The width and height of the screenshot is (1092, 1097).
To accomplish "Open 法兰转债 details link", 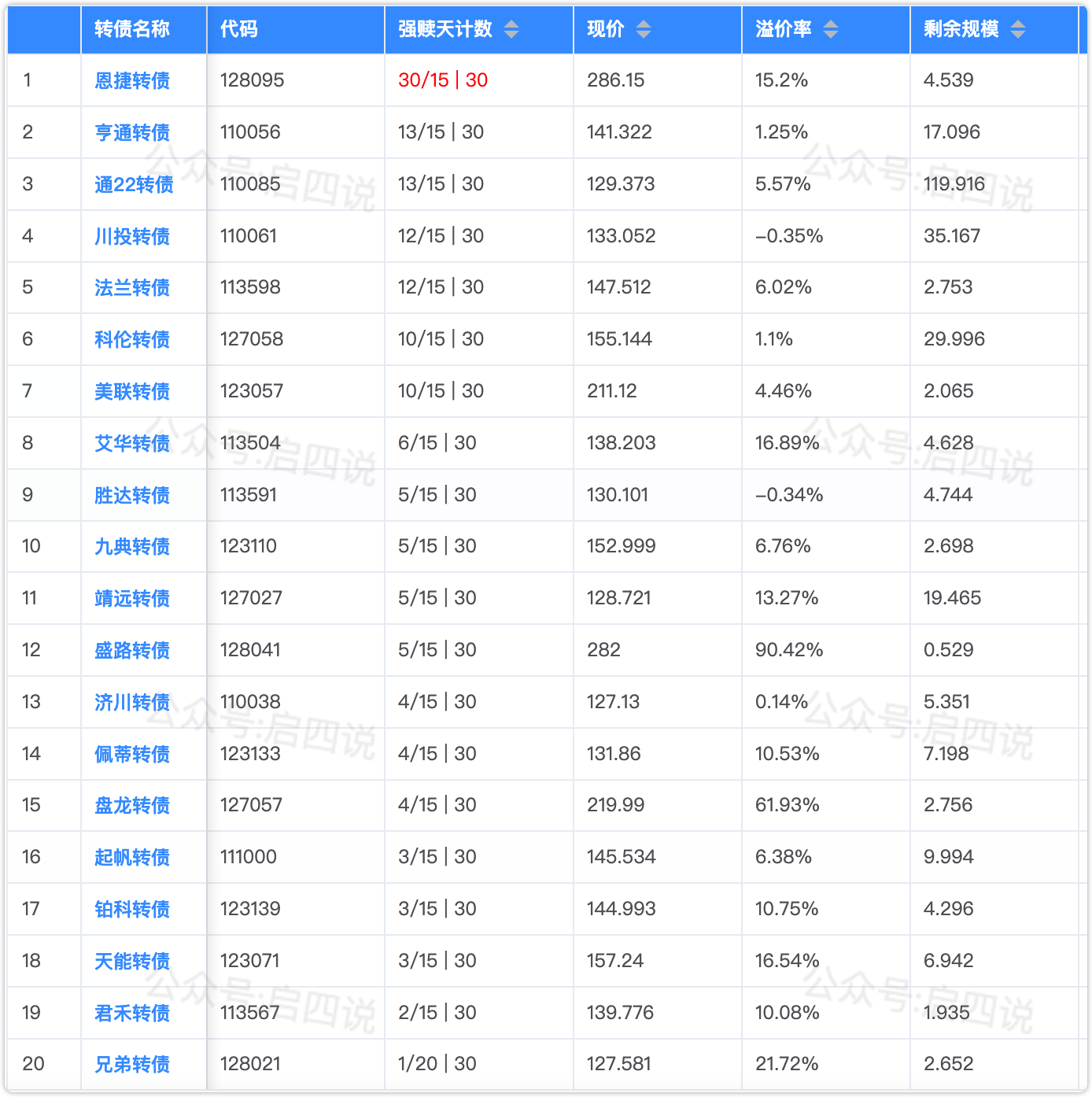I will pyautogui.click(x=132, y=287).
